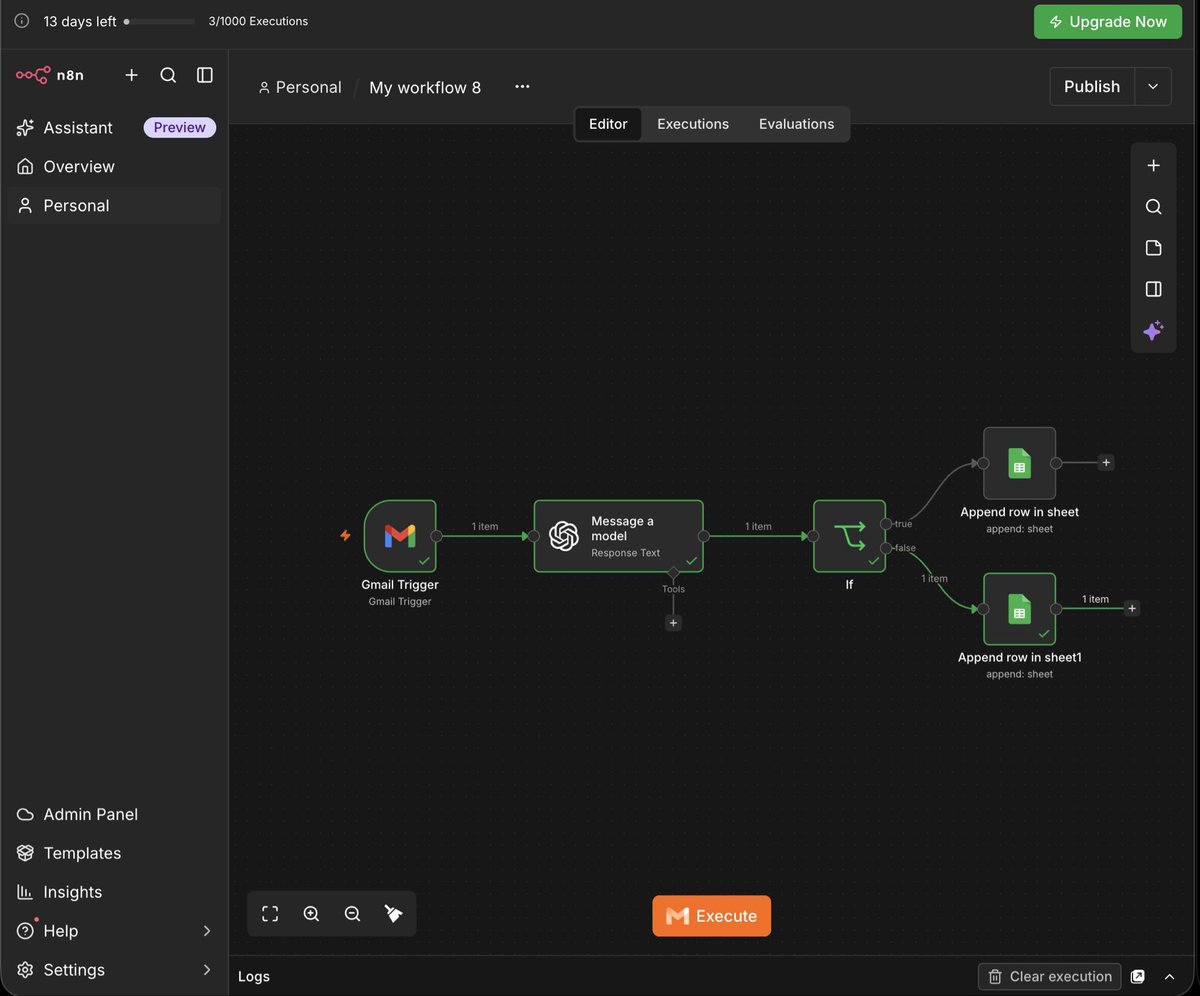Image resolution: width=1200 pixels, height=996 pixels.
Task: Open the workflow three-dot menu
Action: pos(522,87)
